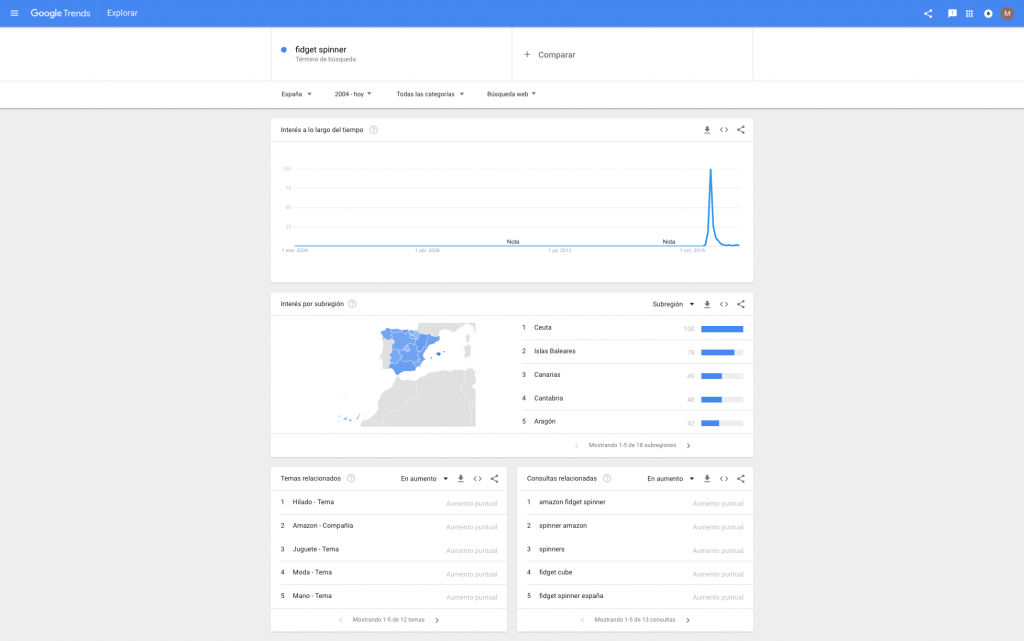The width and height of the screenshot is (1024, 641).
Task: Select Aragón subregion row
Action: pos(632,422)
